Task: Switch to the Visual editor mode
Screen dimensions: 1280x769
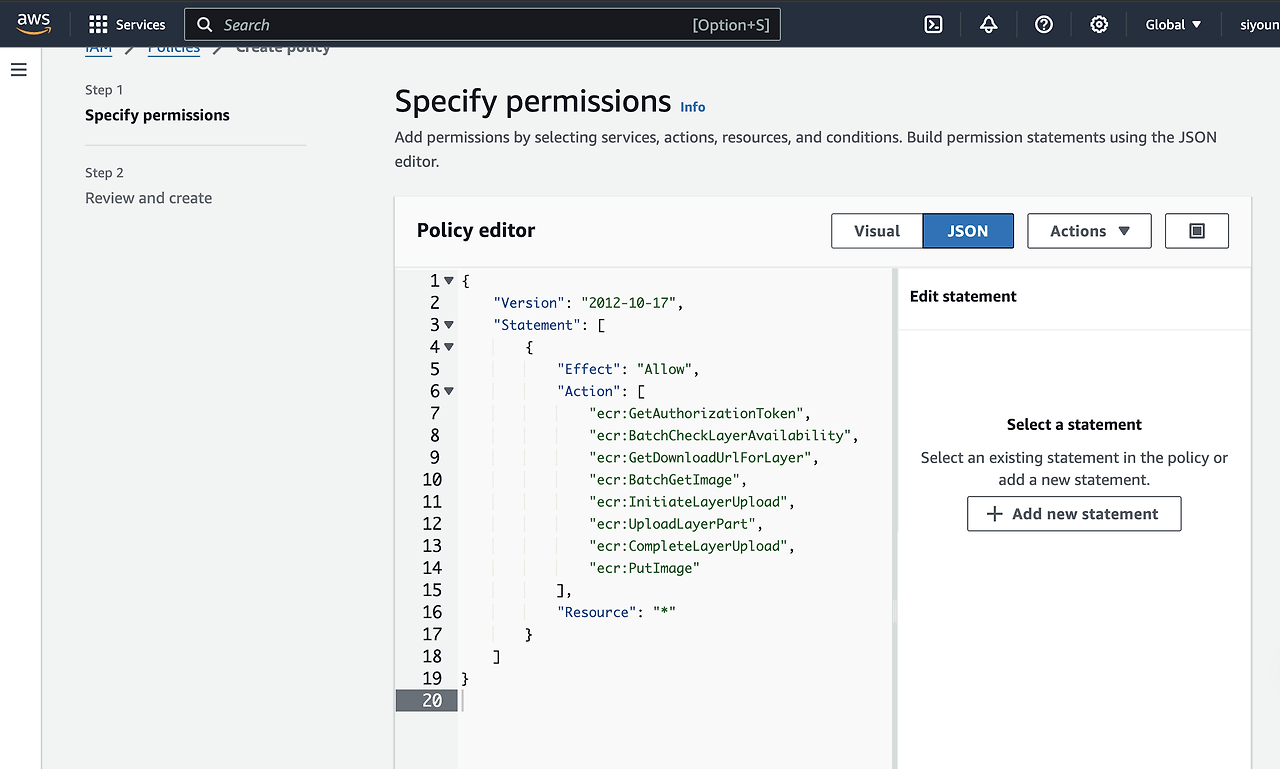Action: tap(876, 231)
